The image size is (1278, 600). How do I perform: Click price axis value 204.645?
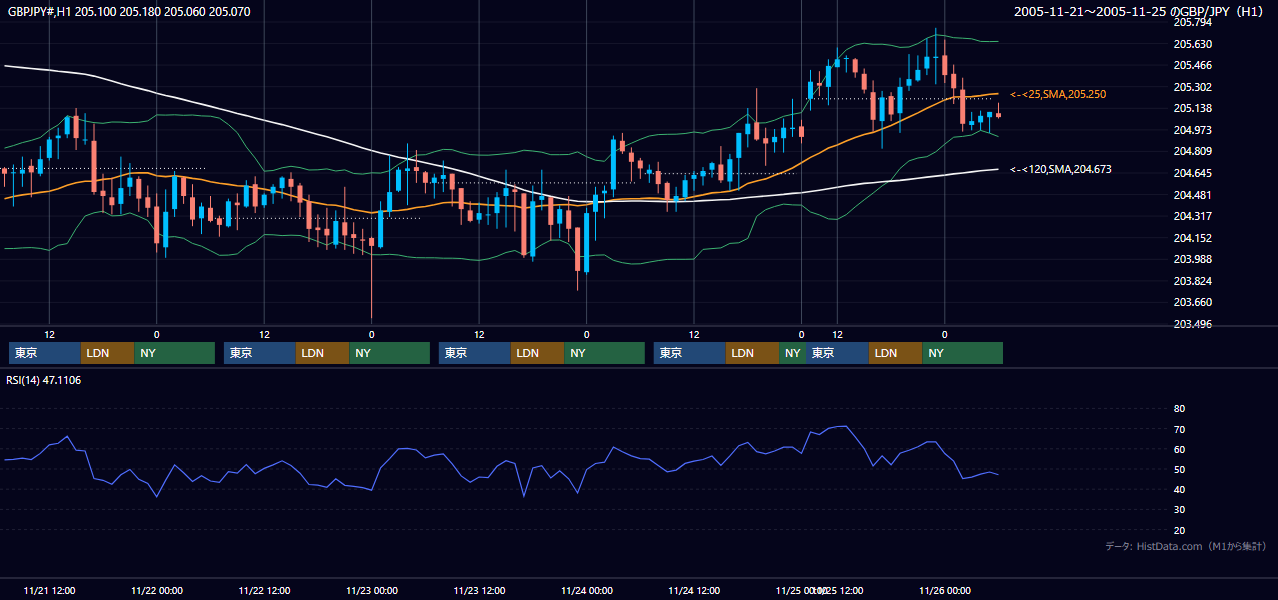pyautogui.click(x=1192, y=173)
